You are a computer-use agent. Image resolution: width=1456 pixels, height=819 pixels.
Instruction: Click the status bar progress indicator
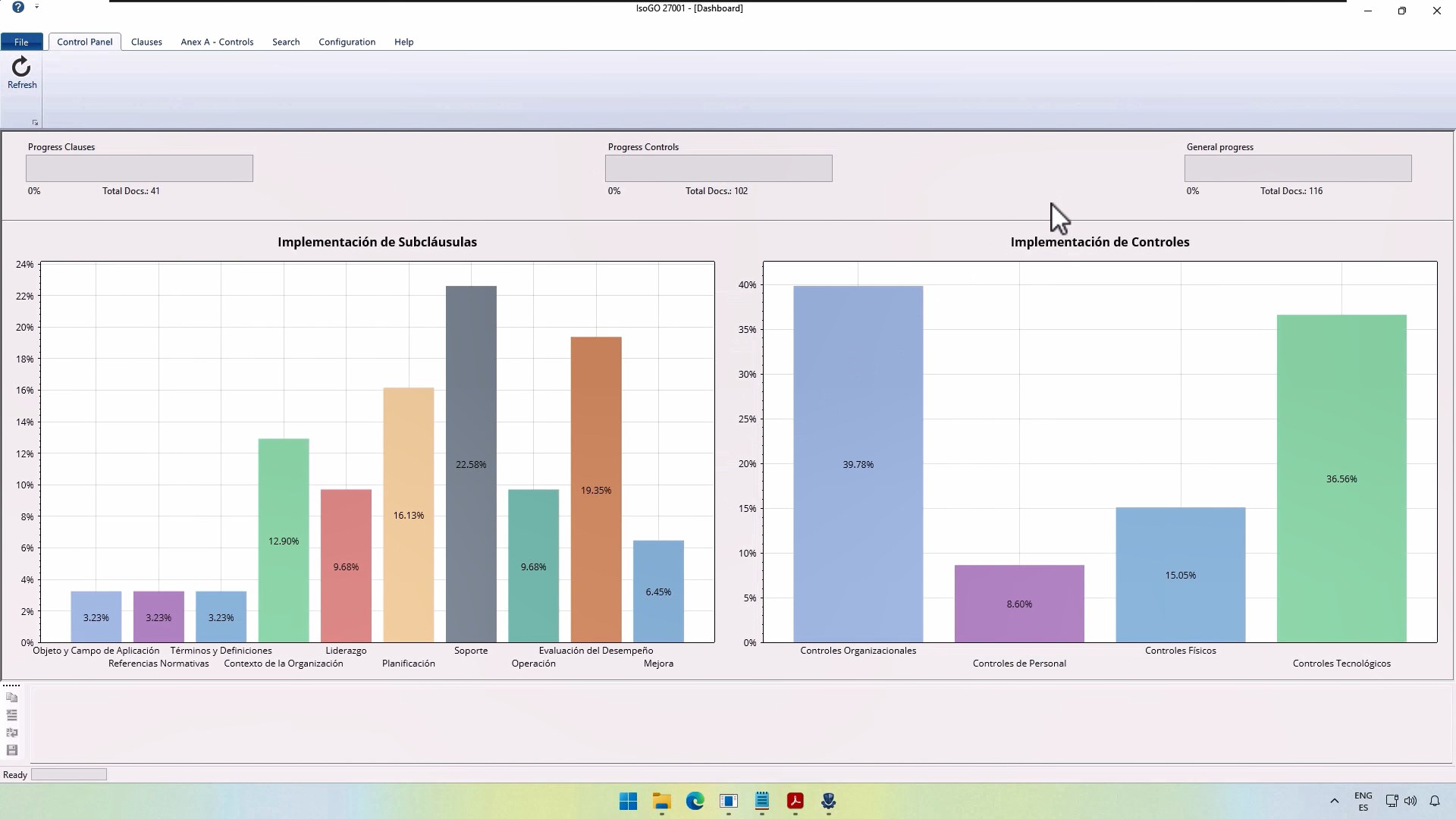tap(69, 774)
